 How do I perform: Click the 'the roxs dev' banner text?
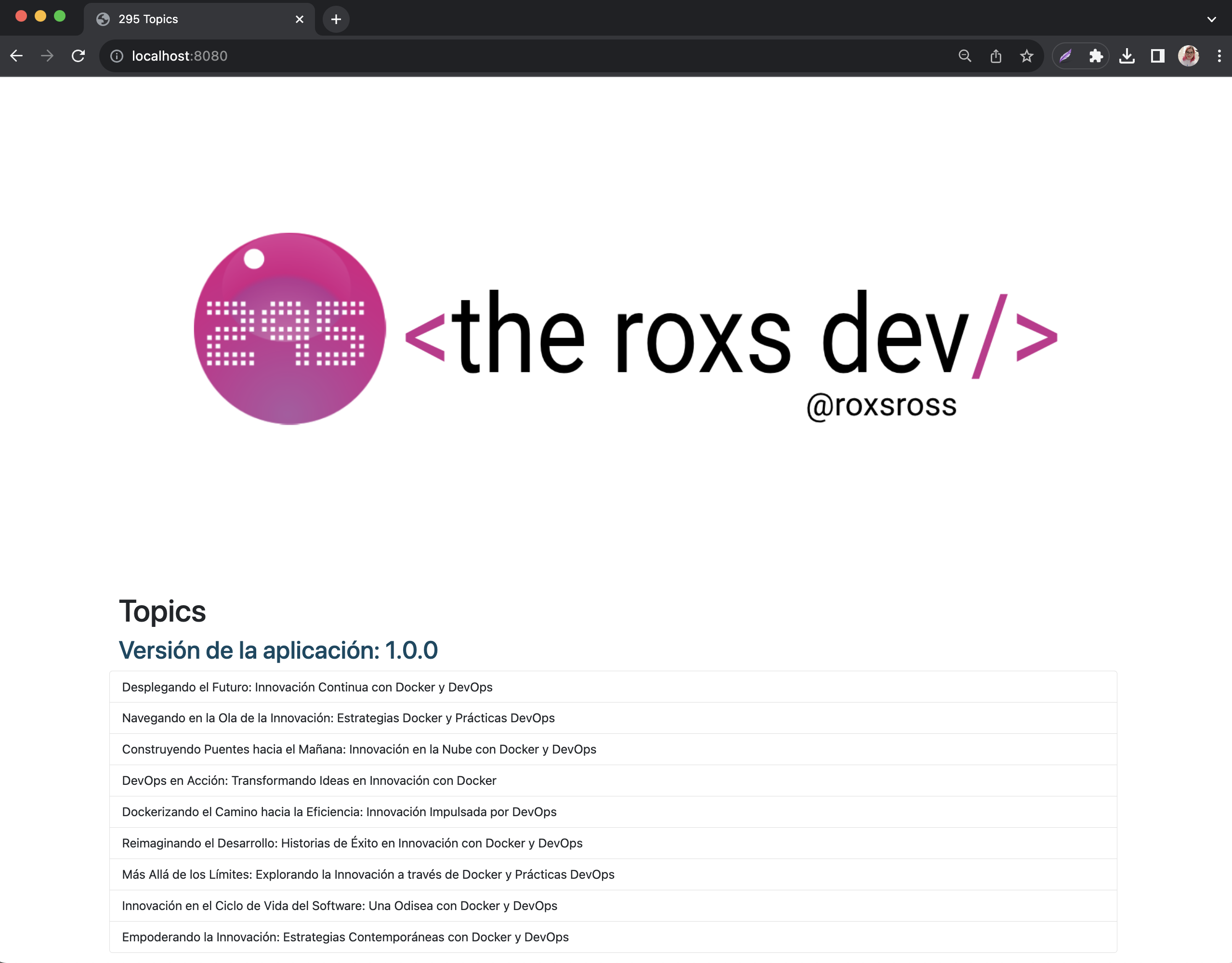(731, 333)
